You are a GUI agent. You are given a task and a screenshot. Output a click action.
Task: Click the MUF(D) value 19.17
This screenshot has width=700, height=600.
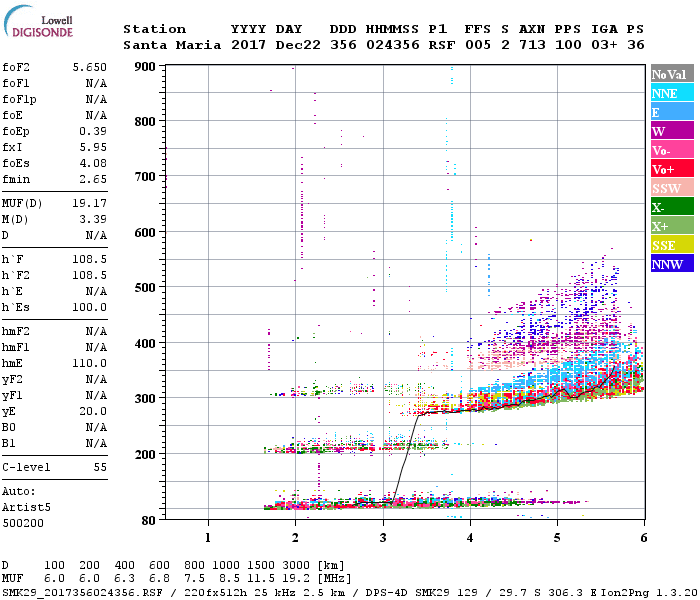coord(90,204)
